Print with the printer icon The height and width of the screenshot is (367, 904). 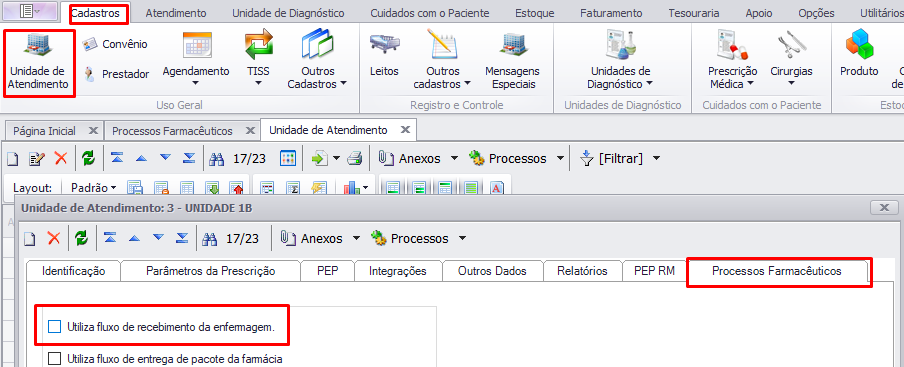click(355, 159)
